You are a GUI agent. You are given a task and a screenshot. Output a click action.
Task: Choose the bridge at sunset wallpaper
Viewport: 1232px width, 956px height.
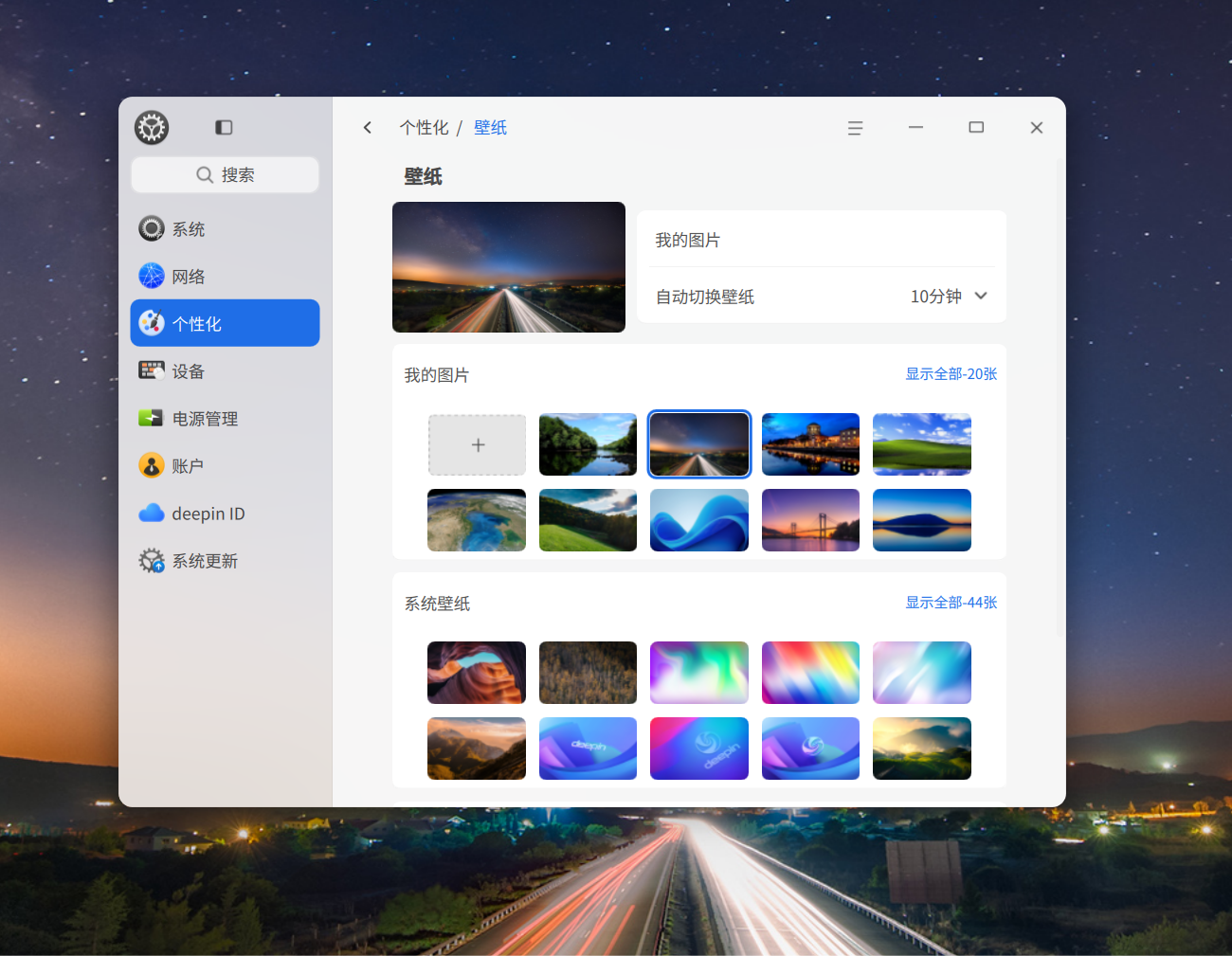point(810,520)
